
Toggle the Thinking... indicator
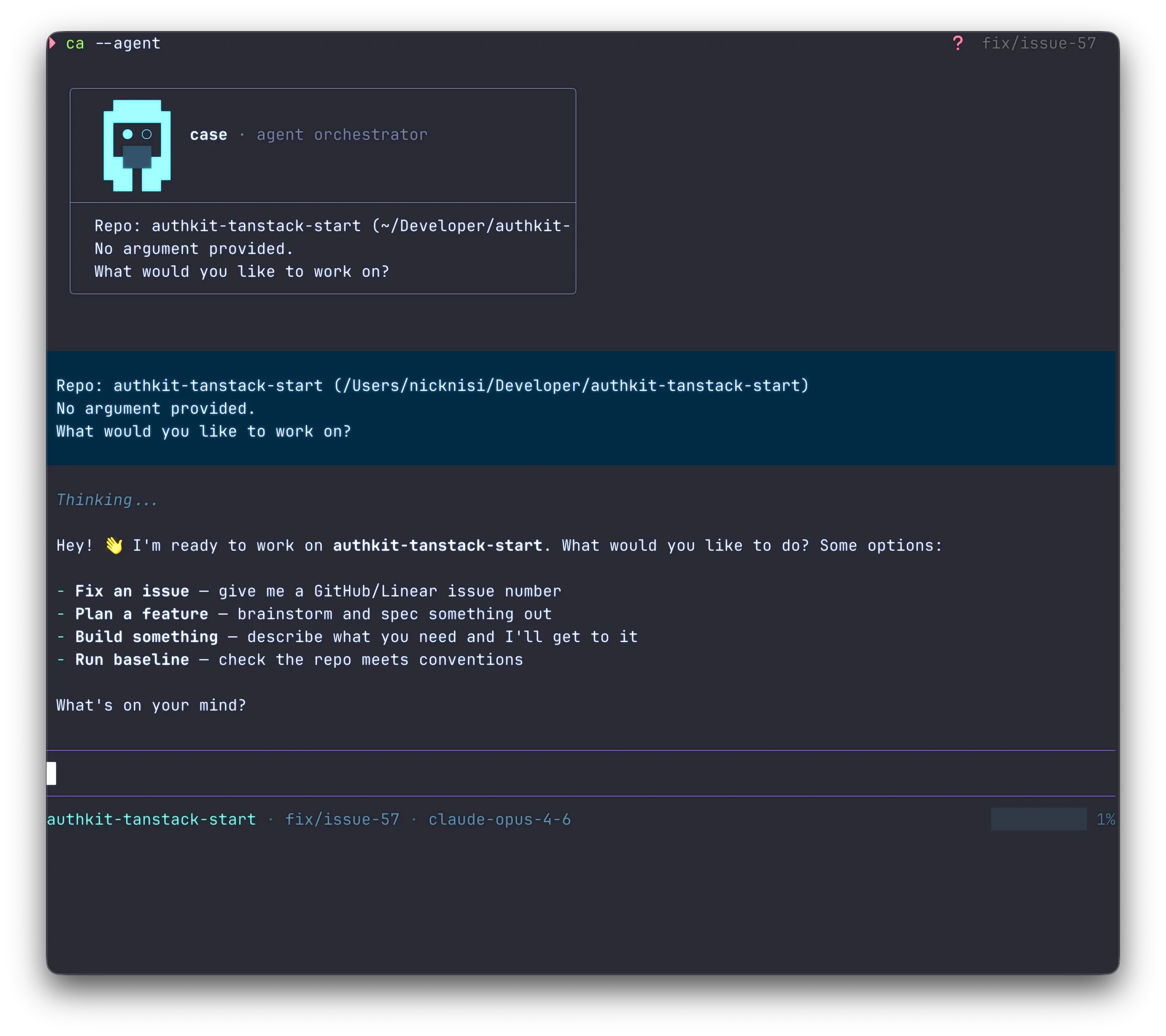coord(106,500)
